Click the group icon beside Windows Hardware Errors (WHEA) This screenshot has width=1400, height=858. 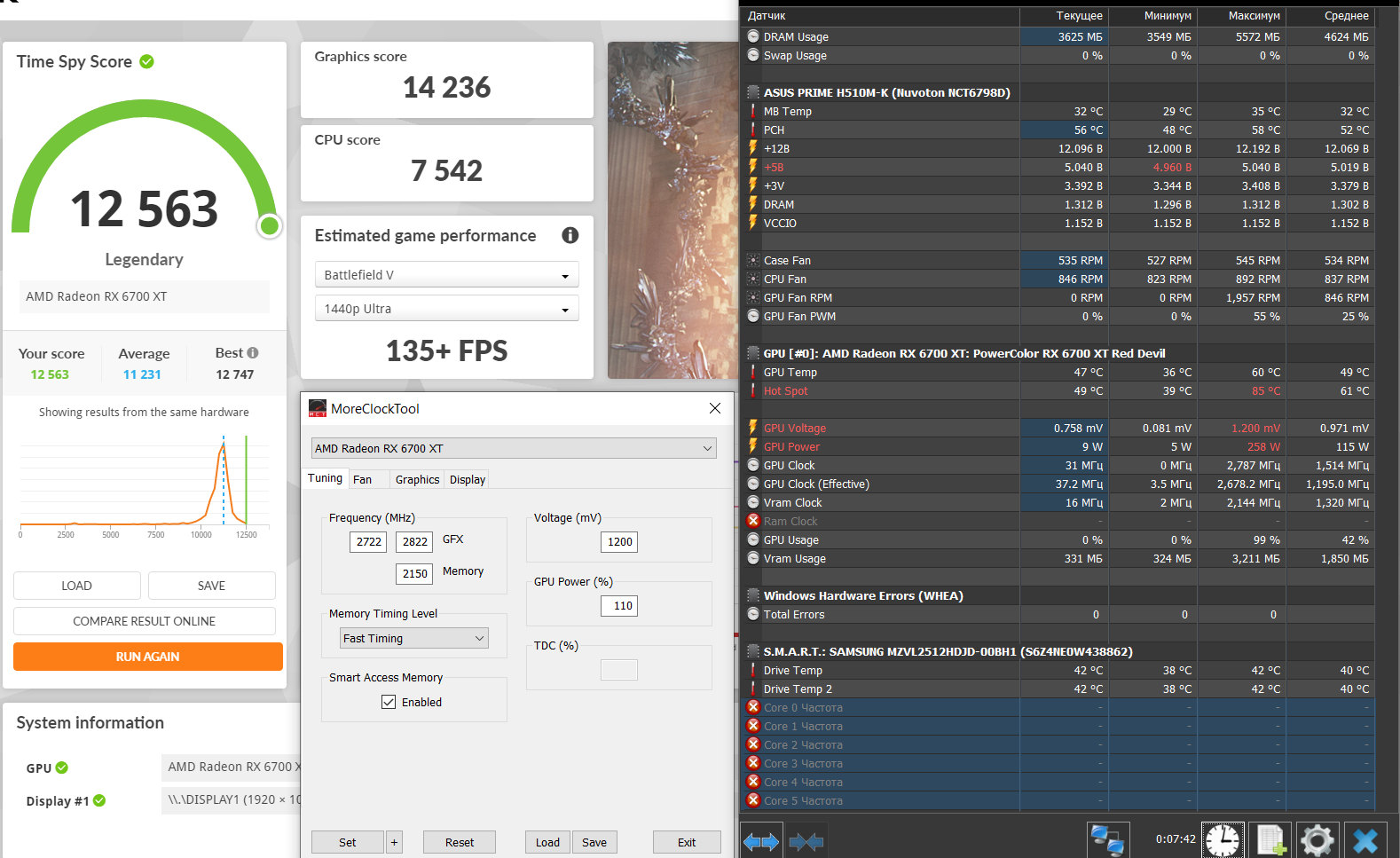(x=753, y=595)
